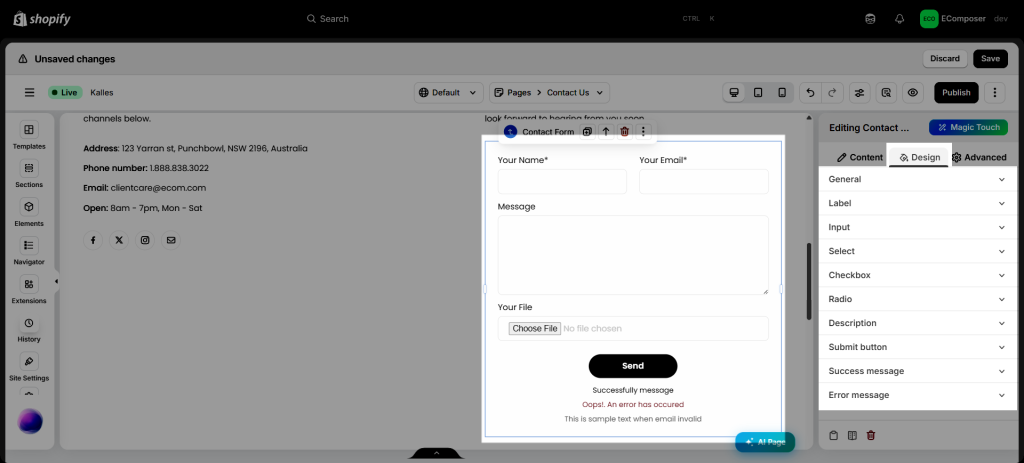Open the Default language dropdown

coord(449,93)
